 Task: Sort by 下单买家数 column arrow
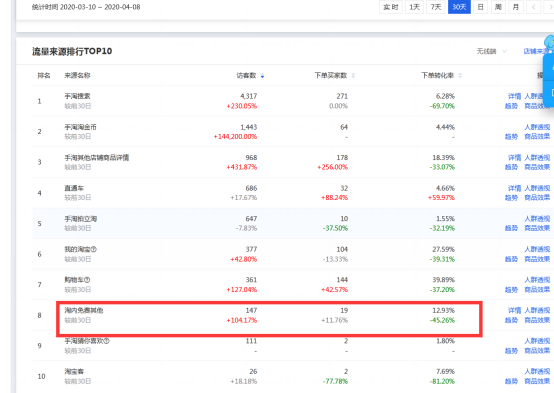click(x=353, y=76)
